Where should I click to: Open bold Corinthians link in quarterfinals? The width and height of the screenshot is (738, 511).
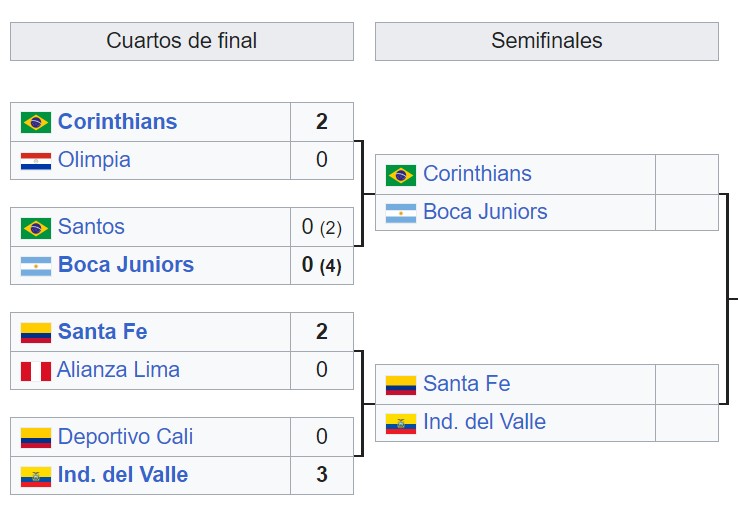[118, 121]
